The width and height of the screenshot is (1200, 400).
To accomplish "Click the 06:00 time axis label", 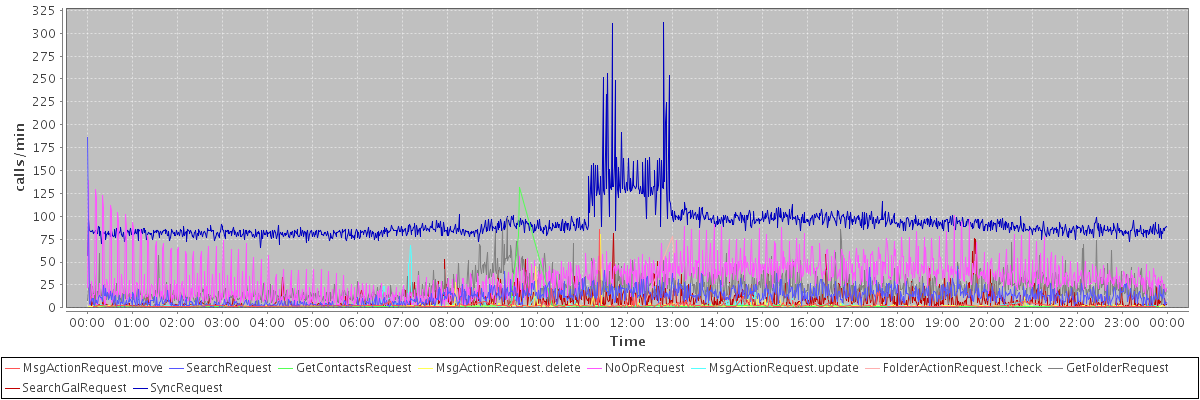I will 357,323.
